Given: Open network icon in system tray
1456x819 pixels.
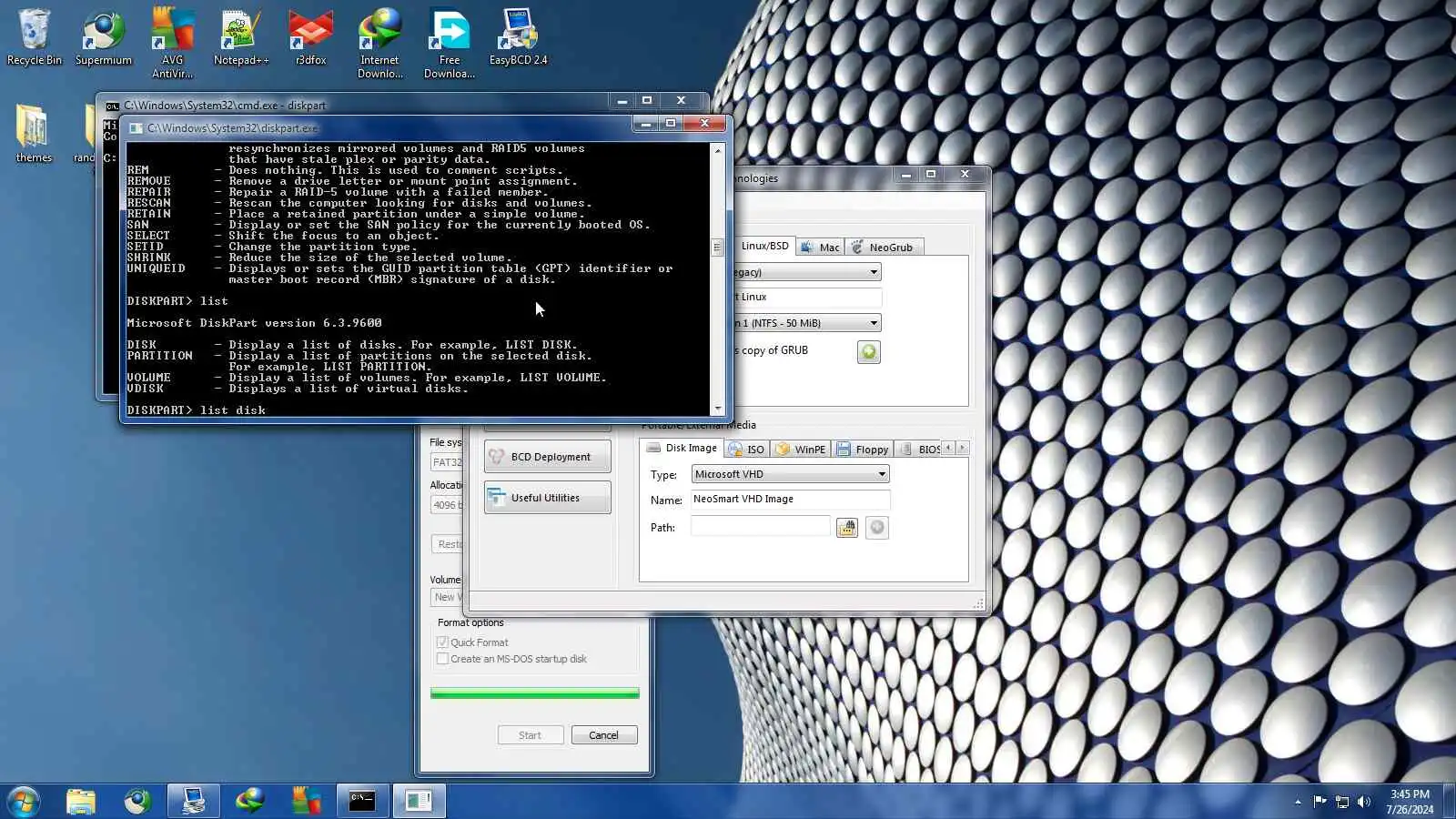Looking at the screenshot, I should (x=1342, y=802).
